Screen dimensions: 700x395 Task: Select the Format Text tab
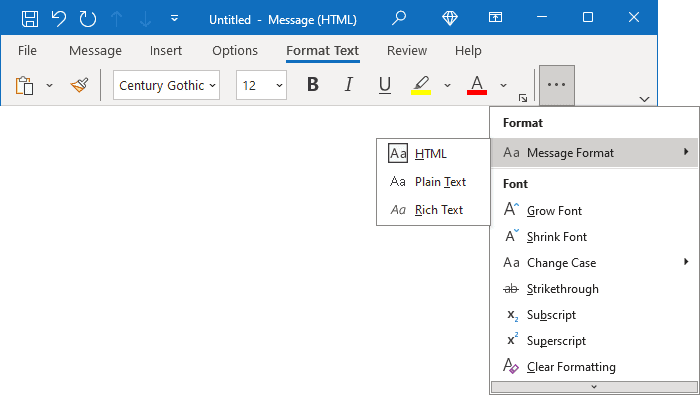[x=322, y=50]
